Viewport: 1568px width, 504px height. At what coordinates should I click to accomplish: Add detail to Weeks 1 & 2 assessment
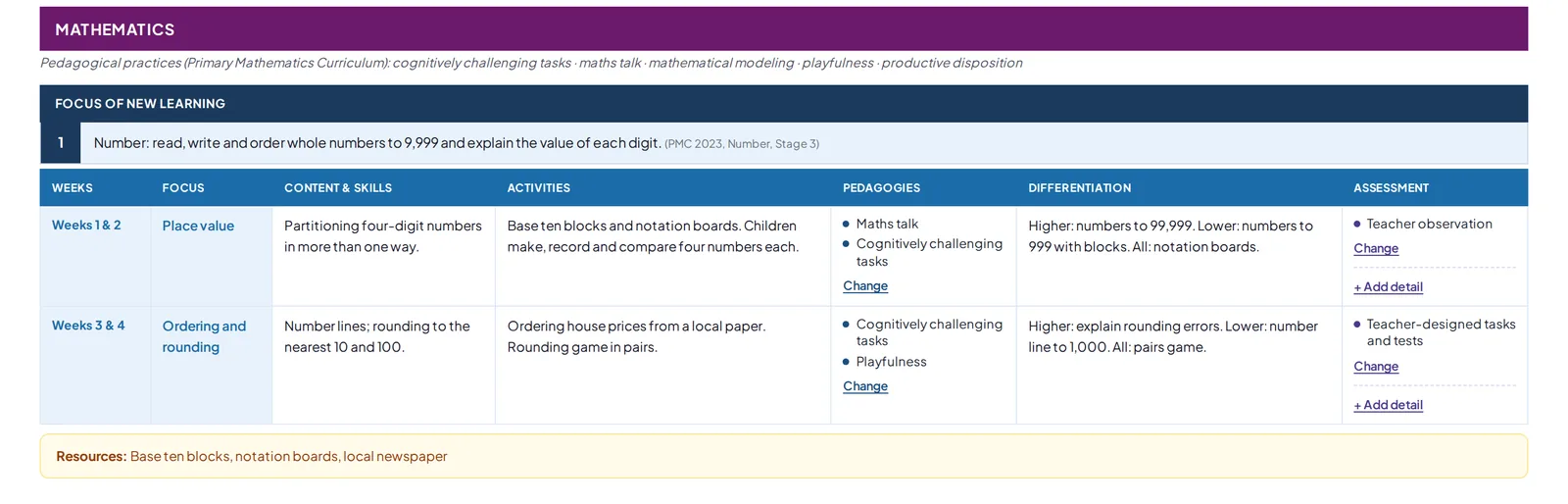tap(1388, 286)
